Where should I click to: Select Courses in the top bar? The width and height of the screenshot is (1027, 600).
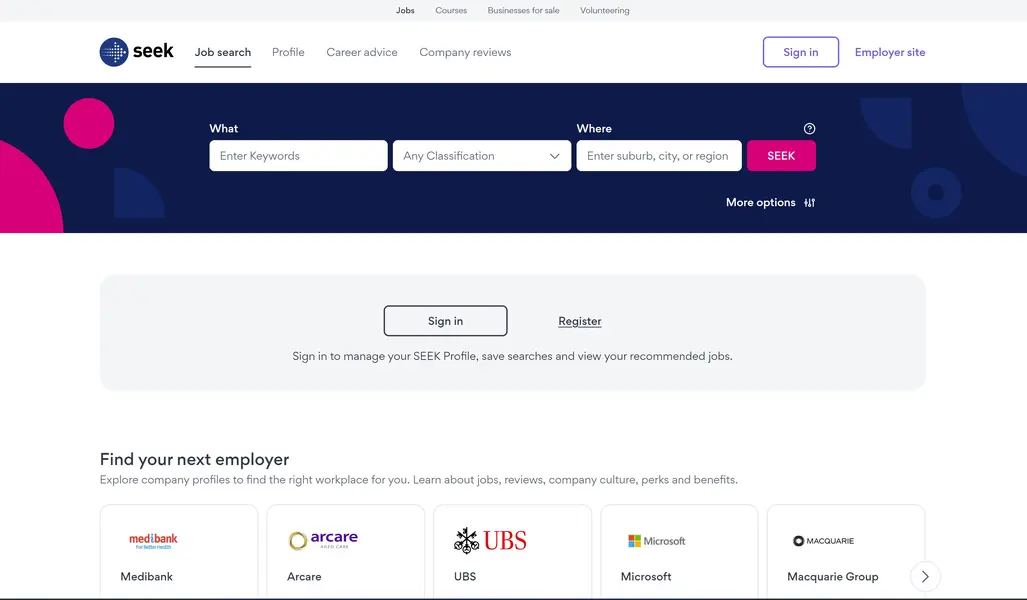pyautogui.click(x=451, y=10)
